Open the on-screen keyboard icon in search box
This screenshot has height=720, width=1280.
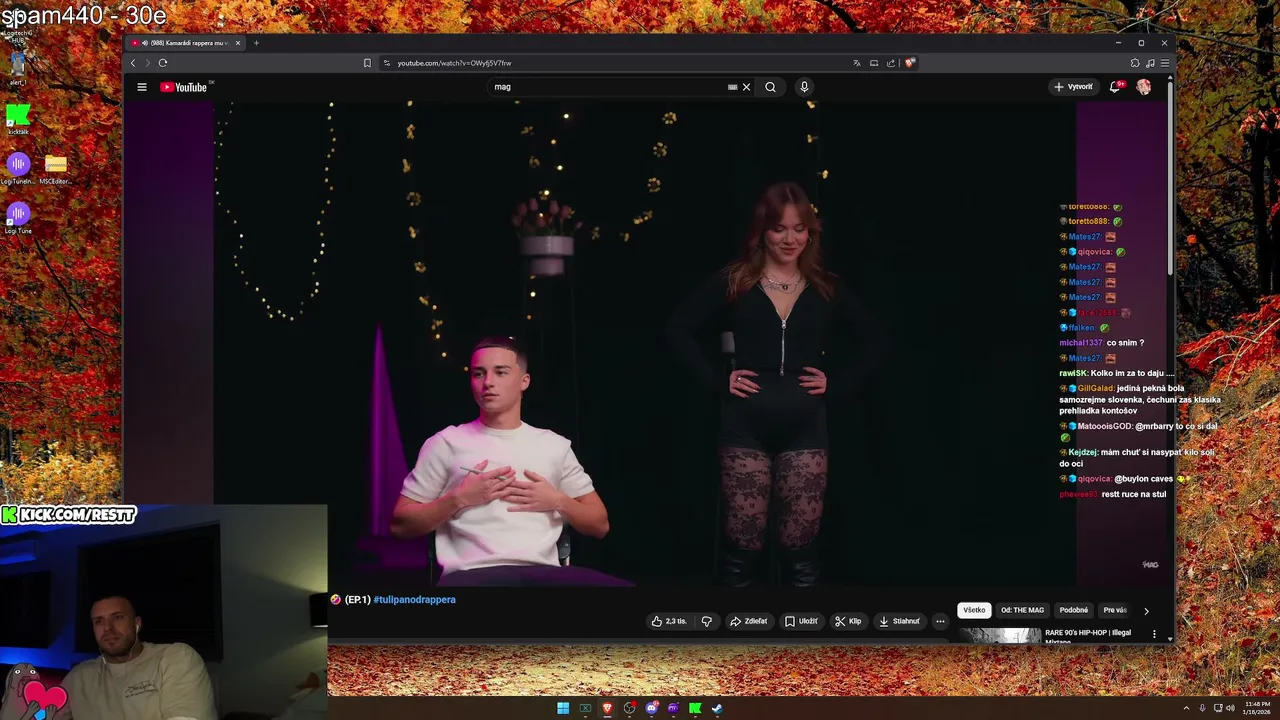click(x=733, y=87)
